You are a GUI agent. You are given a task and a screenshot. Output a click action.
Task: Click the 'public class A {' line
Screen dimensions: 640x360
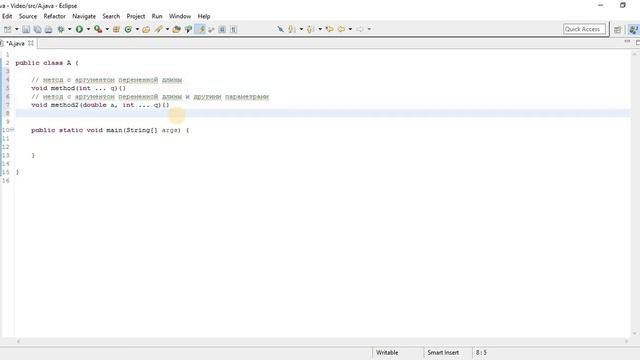(47, 63)
